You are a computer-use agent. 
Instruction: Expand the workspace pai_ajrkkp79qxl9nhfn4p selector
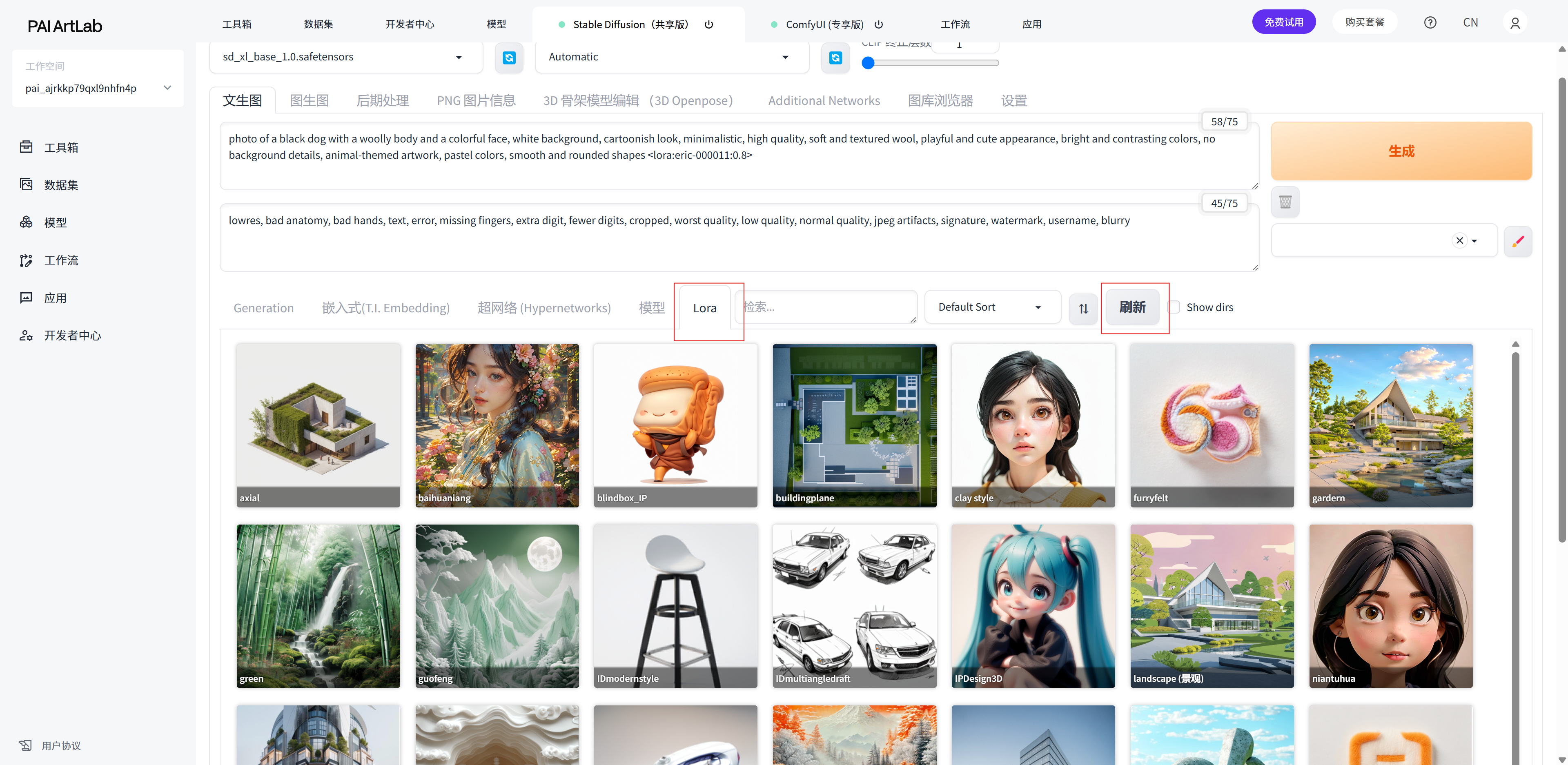pos(98,88)
